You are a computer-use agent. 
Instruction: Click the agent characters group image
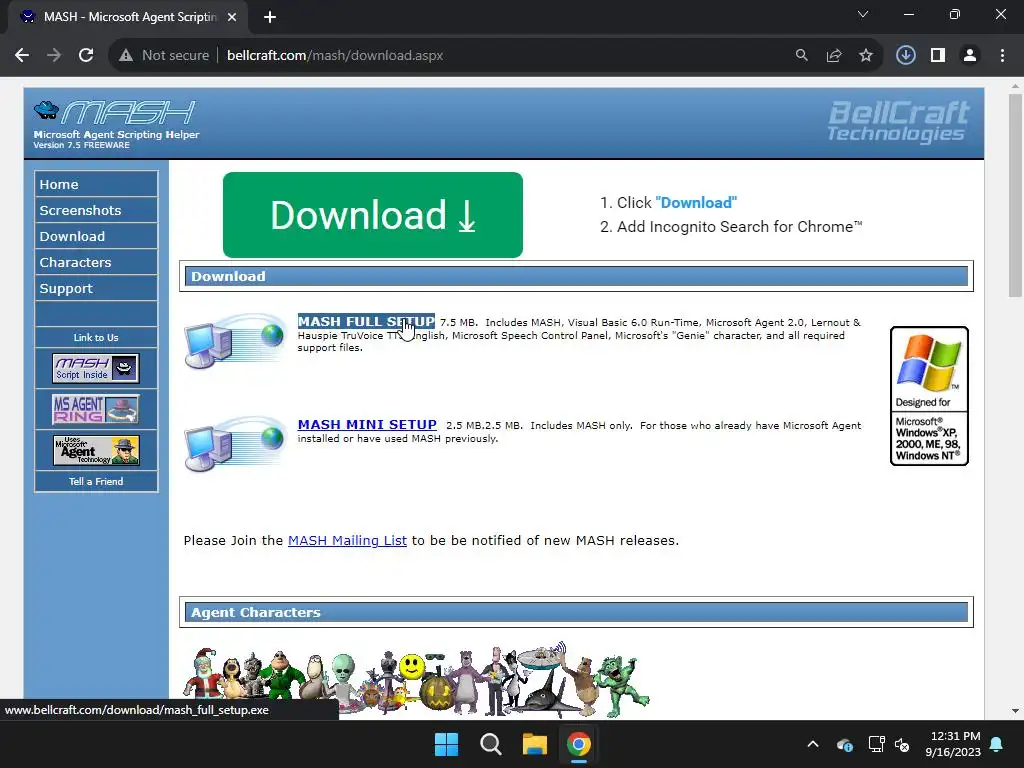tap(417, 679)
